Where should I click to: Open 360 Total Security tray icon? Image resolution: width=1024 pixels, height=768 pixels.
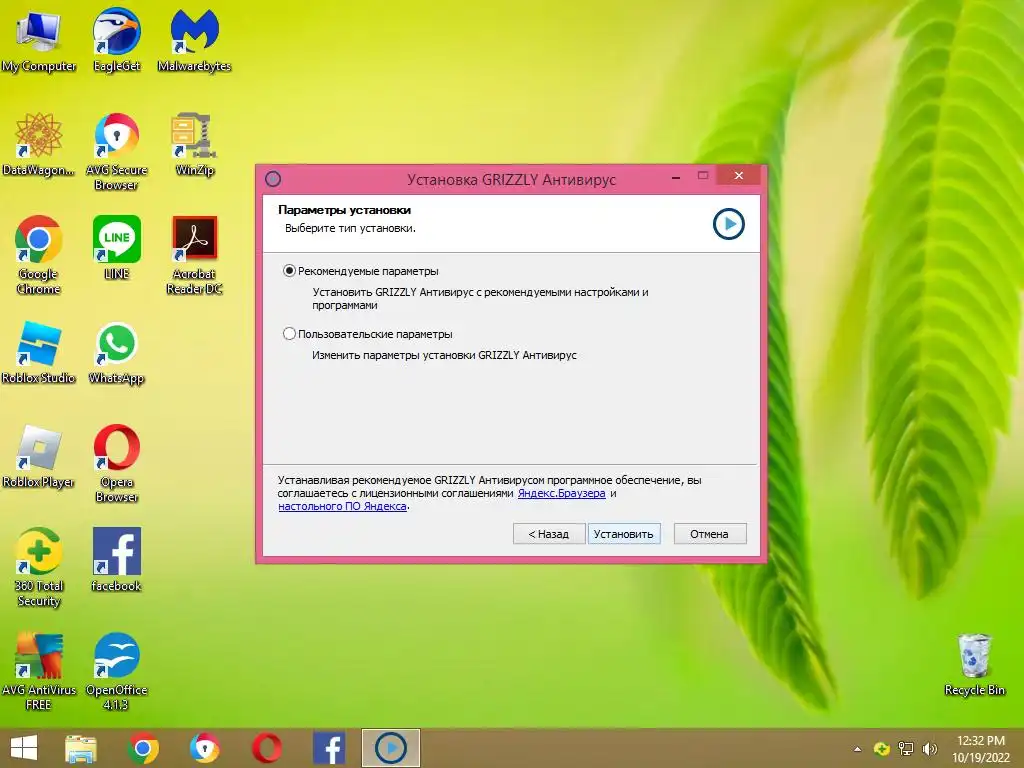tap(882, 749)
